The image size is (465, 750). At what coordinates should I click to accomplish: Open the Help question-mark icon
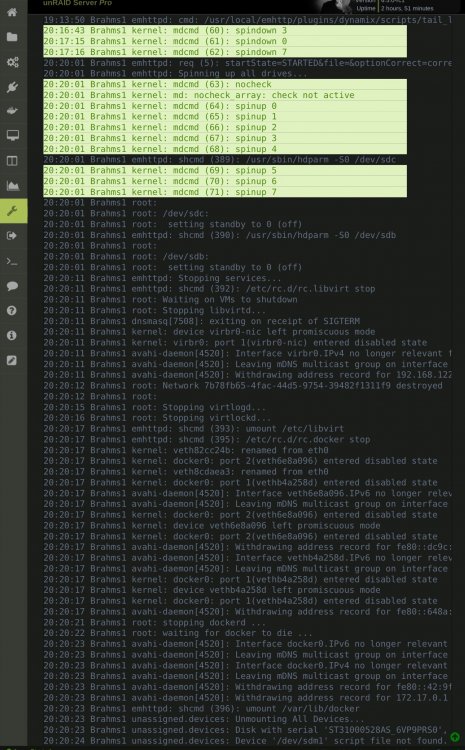point(12,311)
